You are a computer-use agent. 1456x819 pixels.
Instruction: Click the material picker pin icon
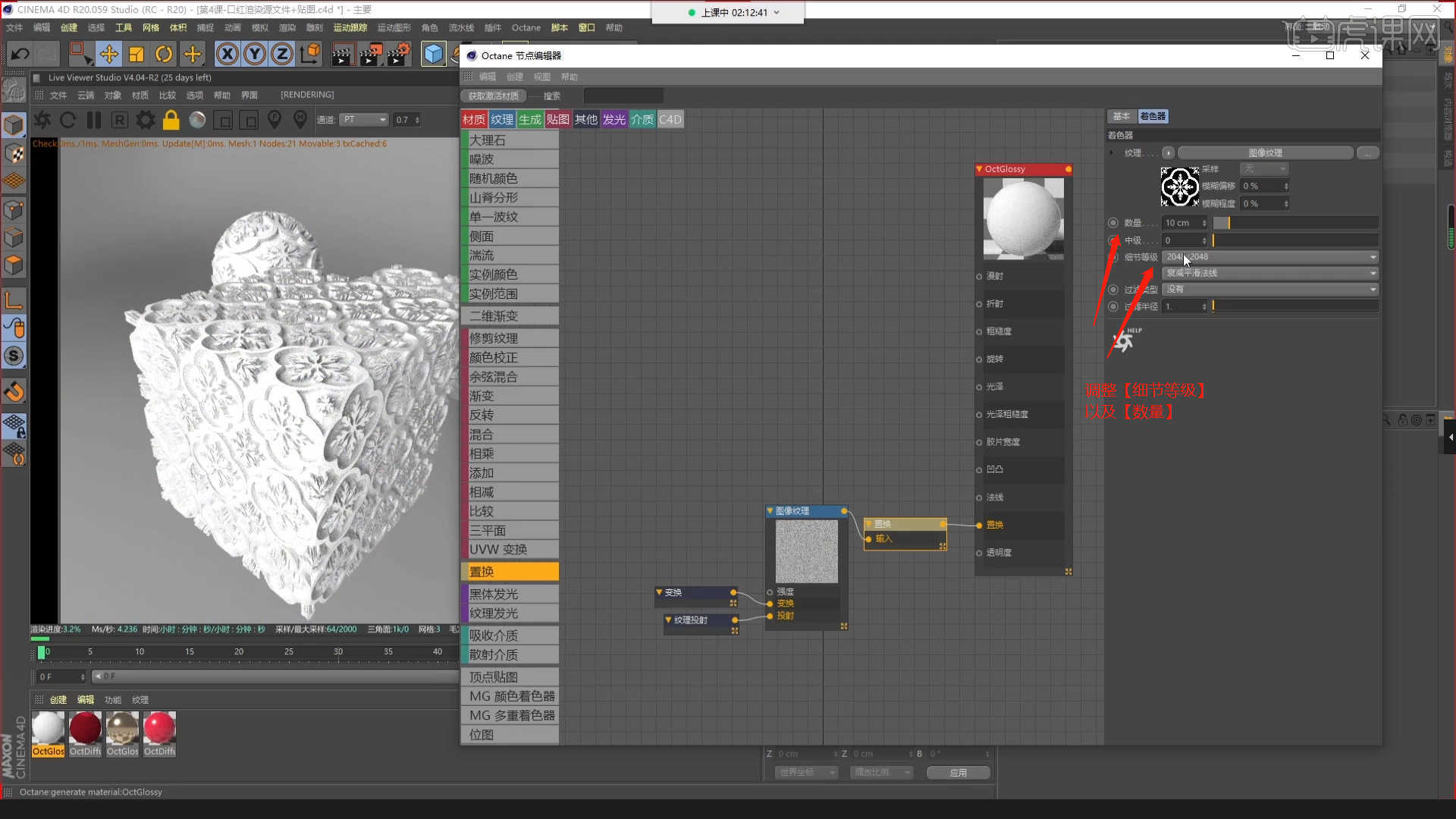coord(300,120)
